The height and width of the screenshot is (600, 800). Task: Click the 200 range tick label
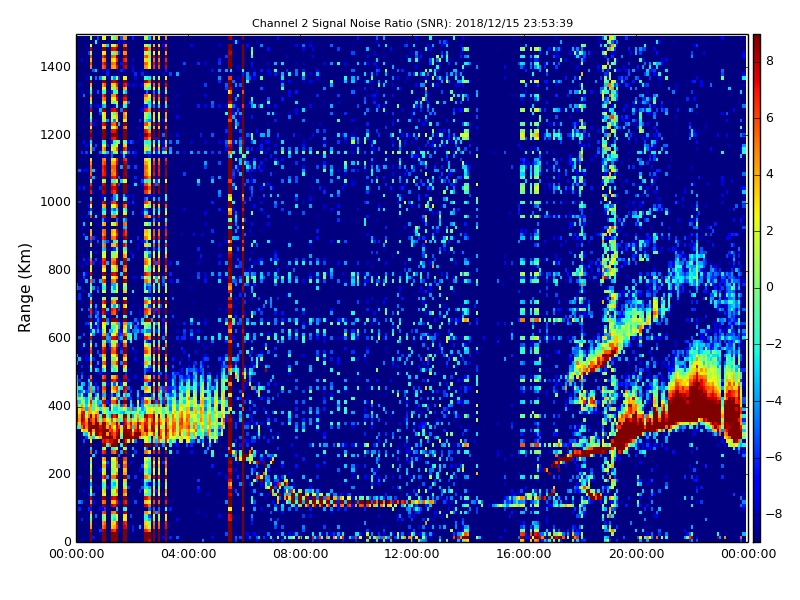[59, 473]
